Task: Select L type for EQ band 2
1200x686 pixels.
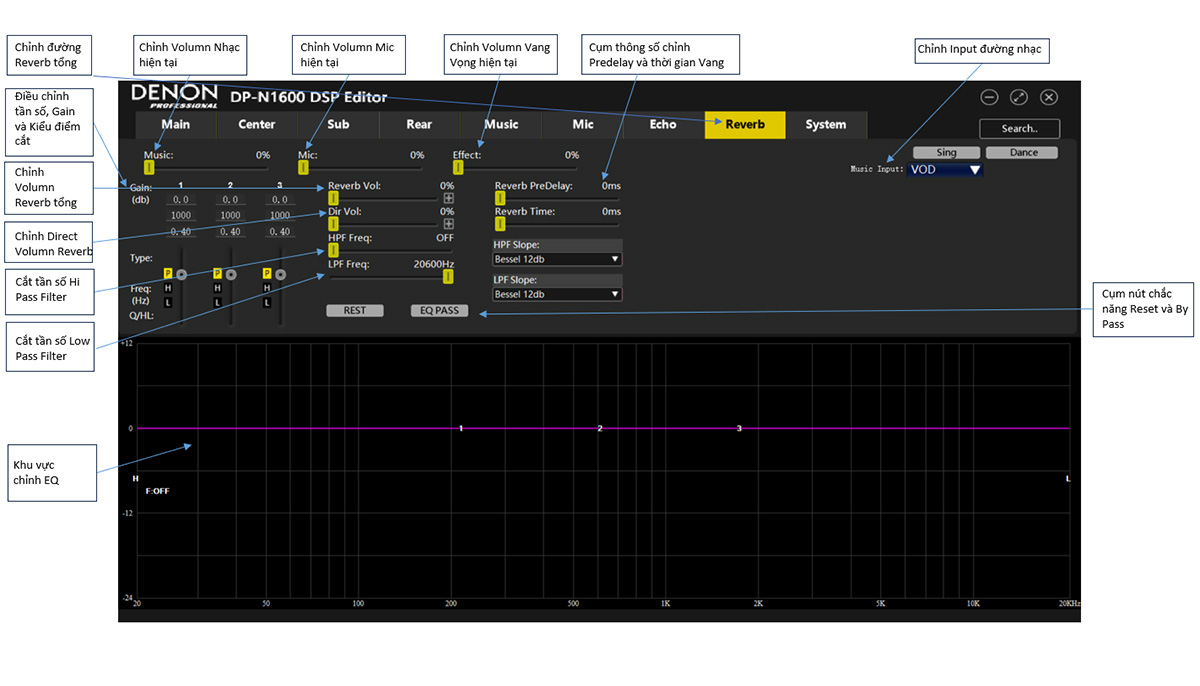Action: point(217,302)
